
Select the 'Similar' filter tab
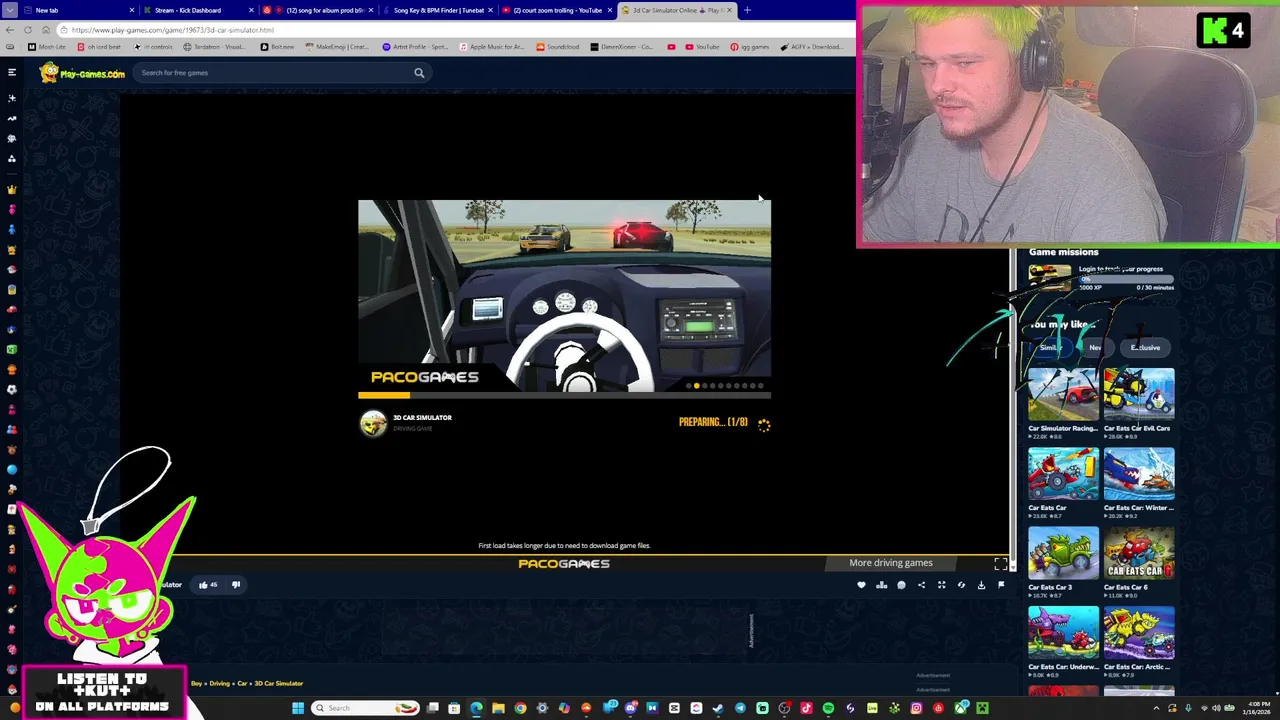point(1049,347)
